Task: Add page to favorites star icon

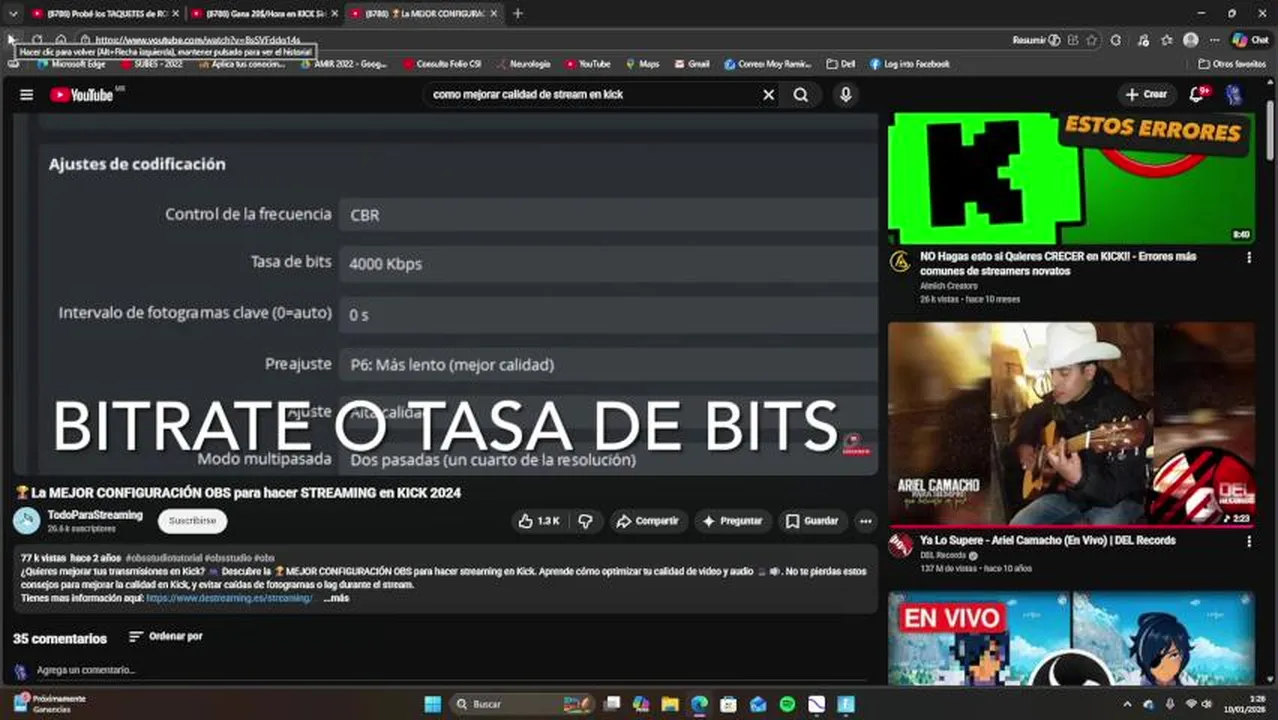Action: point(1092,40)
